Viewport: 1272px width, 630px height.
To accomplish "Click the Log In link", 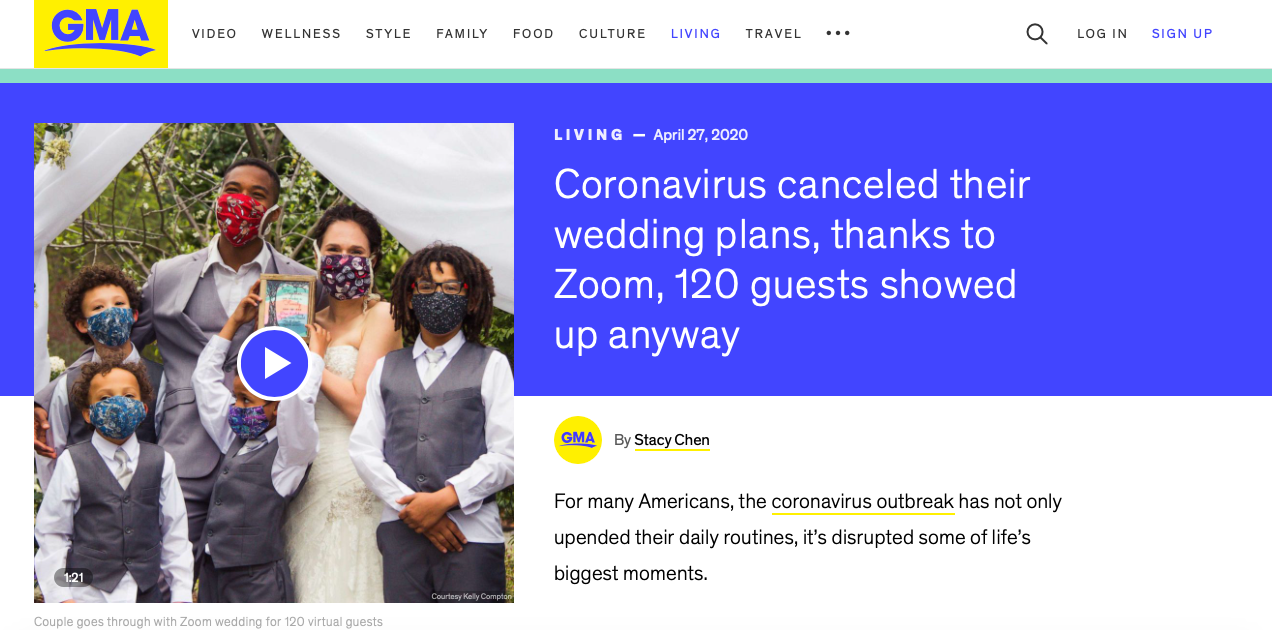I will 1102,34.
